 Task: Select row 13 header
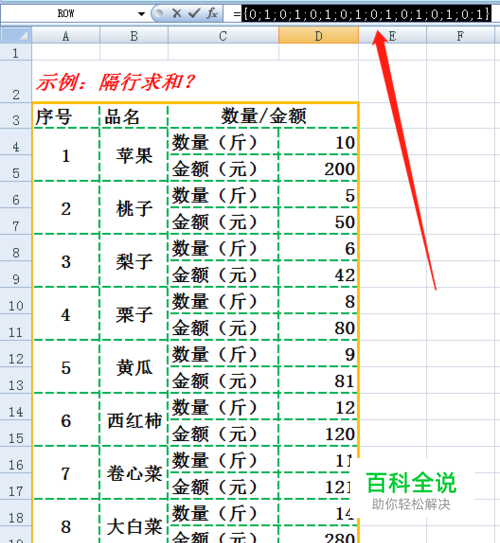coord(16,381)
